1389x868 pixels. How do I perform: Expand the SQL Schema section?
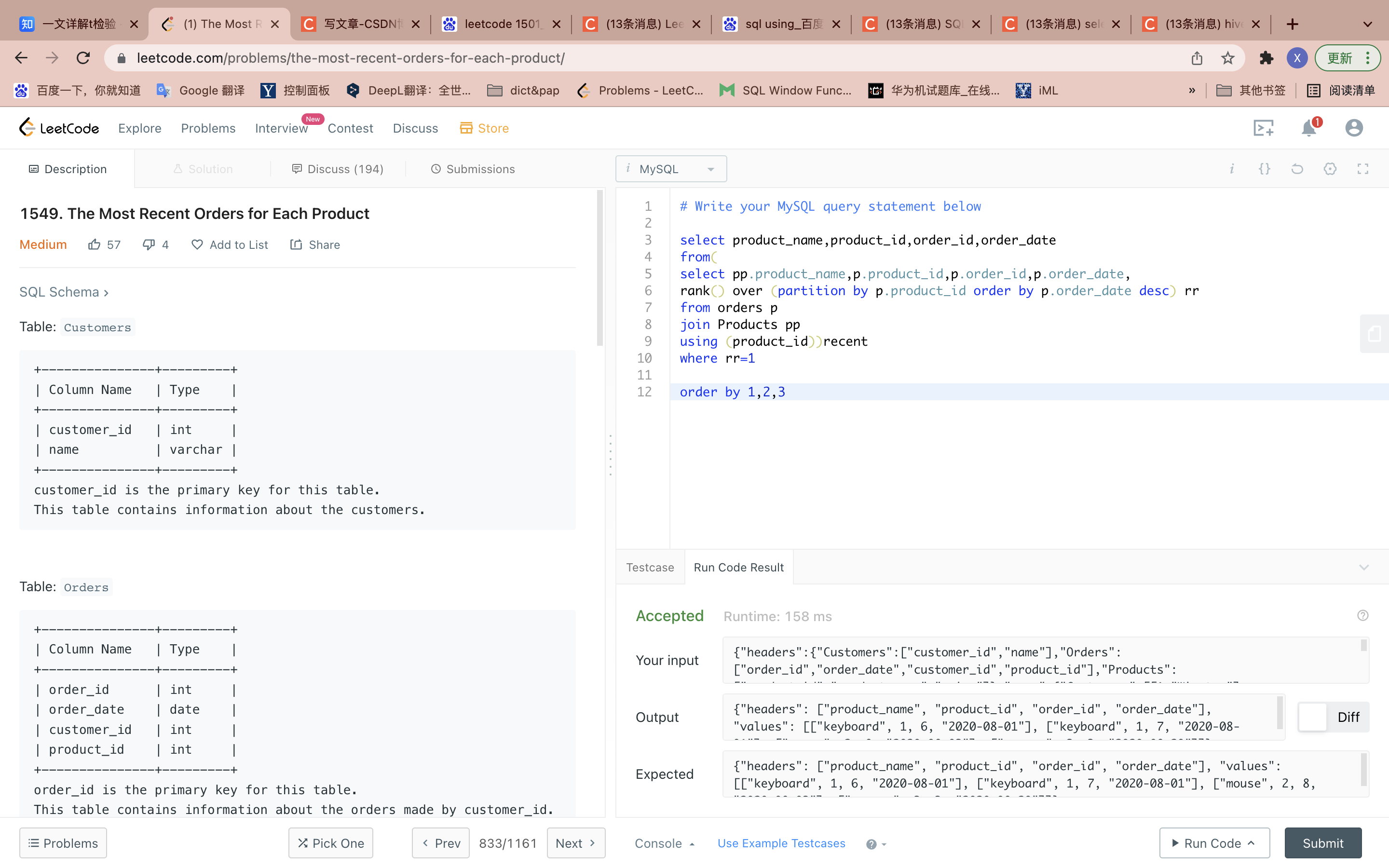tap(64, 292)
